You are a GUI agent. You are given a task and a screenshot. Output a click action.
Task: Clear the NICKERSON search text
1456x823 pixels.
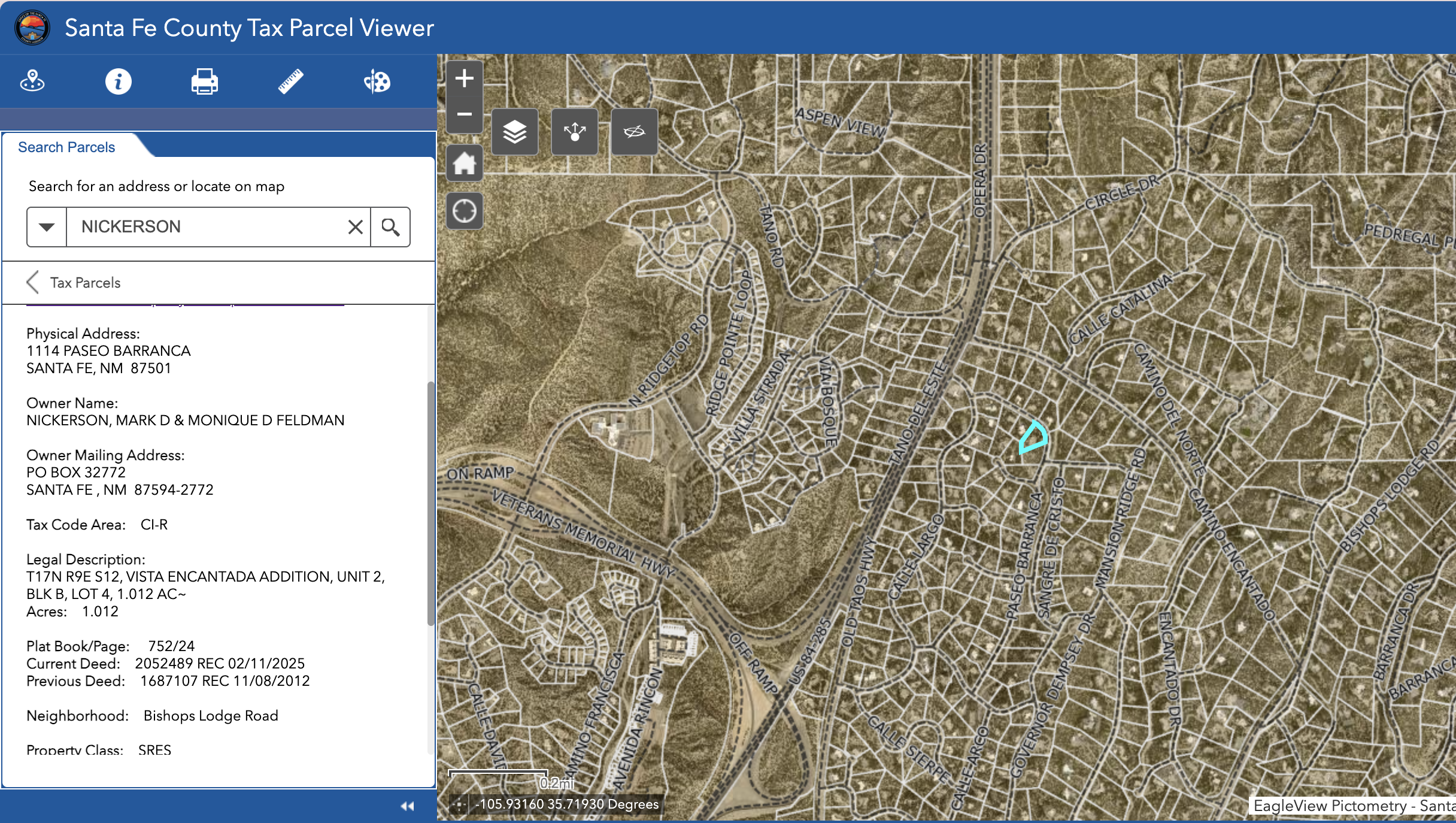(x=356, y=227)
